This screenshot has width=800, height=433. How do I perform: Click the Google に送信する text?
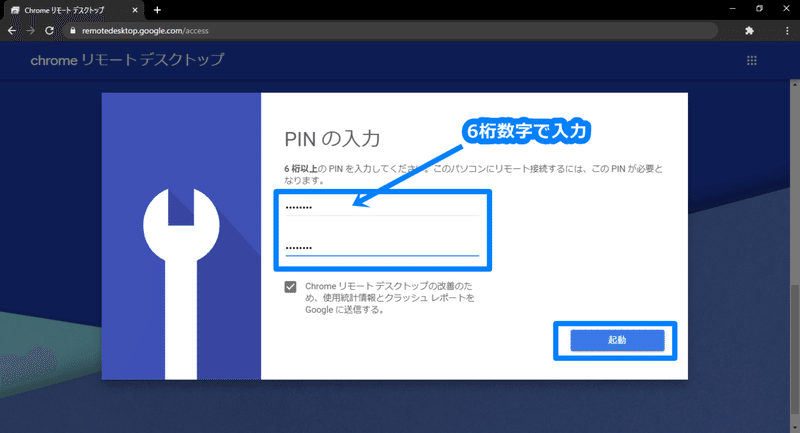[344, 310]
